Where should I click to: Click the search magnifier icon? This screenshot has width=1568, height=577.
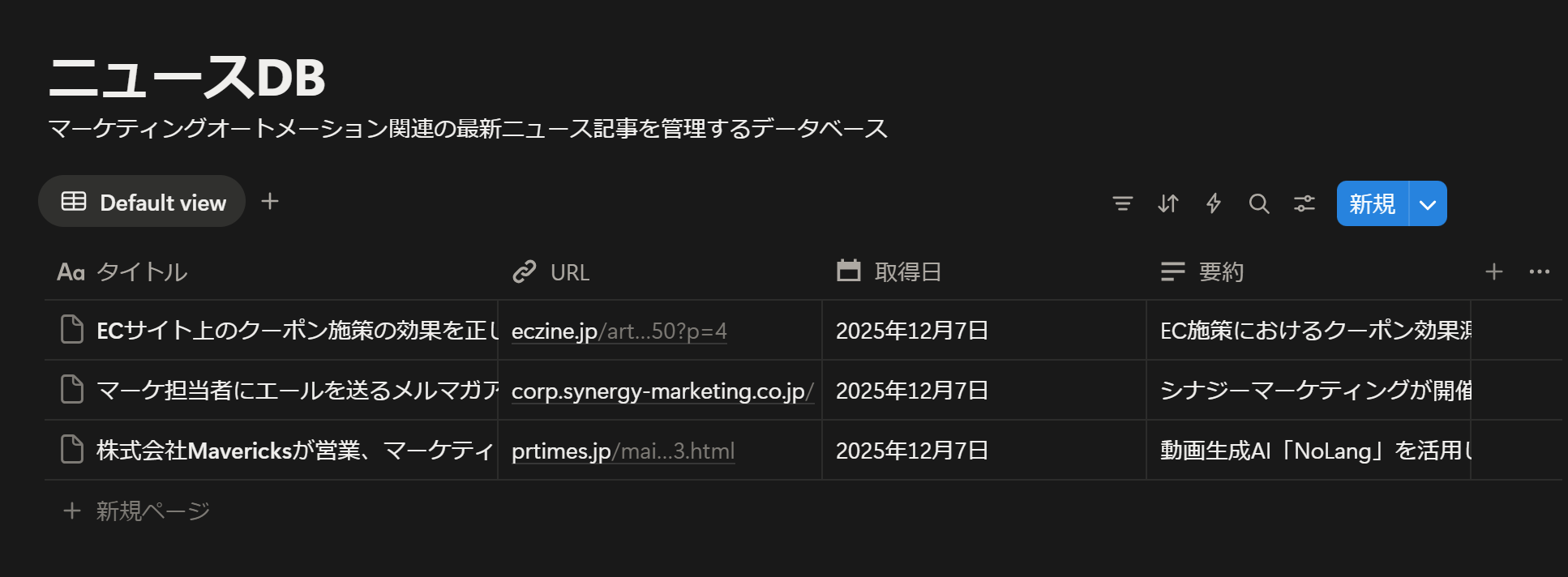tap(1258, 203)
